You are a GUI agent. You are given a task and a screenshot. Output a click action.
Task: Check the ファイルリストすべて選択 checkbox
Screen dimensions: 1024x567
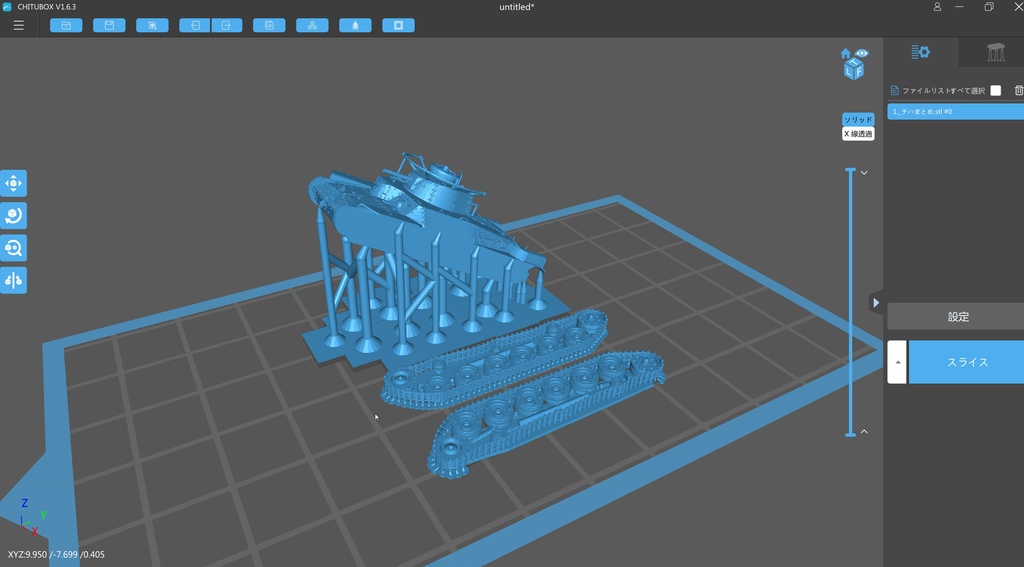pos(995,91)
